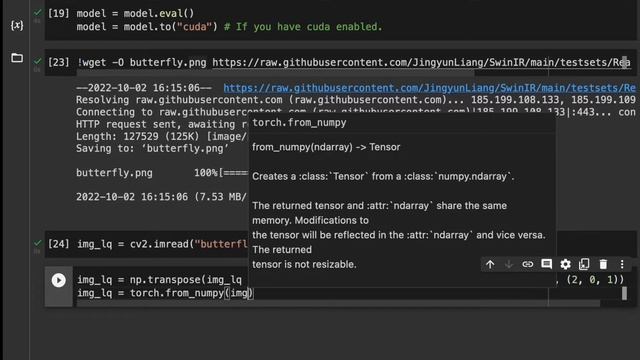Click the 'Saving to: butterfly.png' output line
Viewport: 640px width, 360px height.
152,149
